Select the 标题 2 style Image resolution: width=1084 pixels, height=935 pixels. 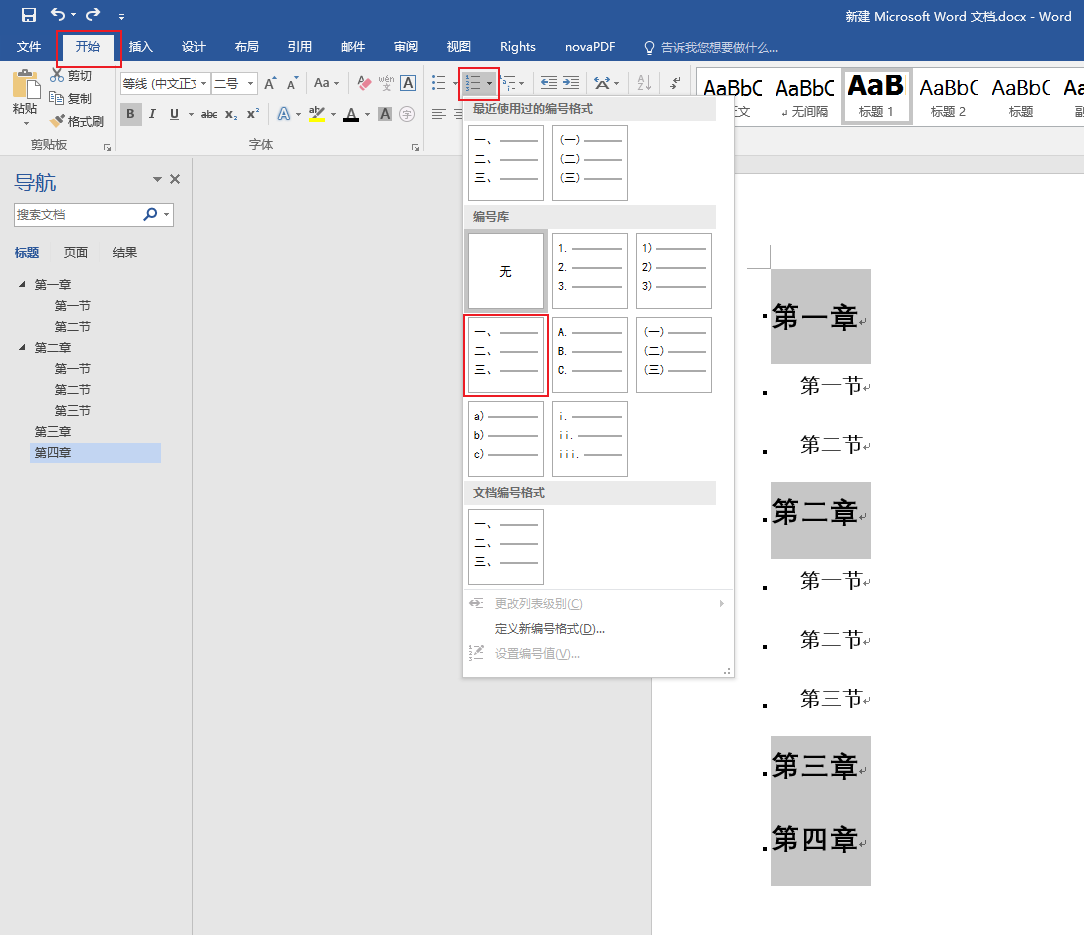(x=948, y=96)
